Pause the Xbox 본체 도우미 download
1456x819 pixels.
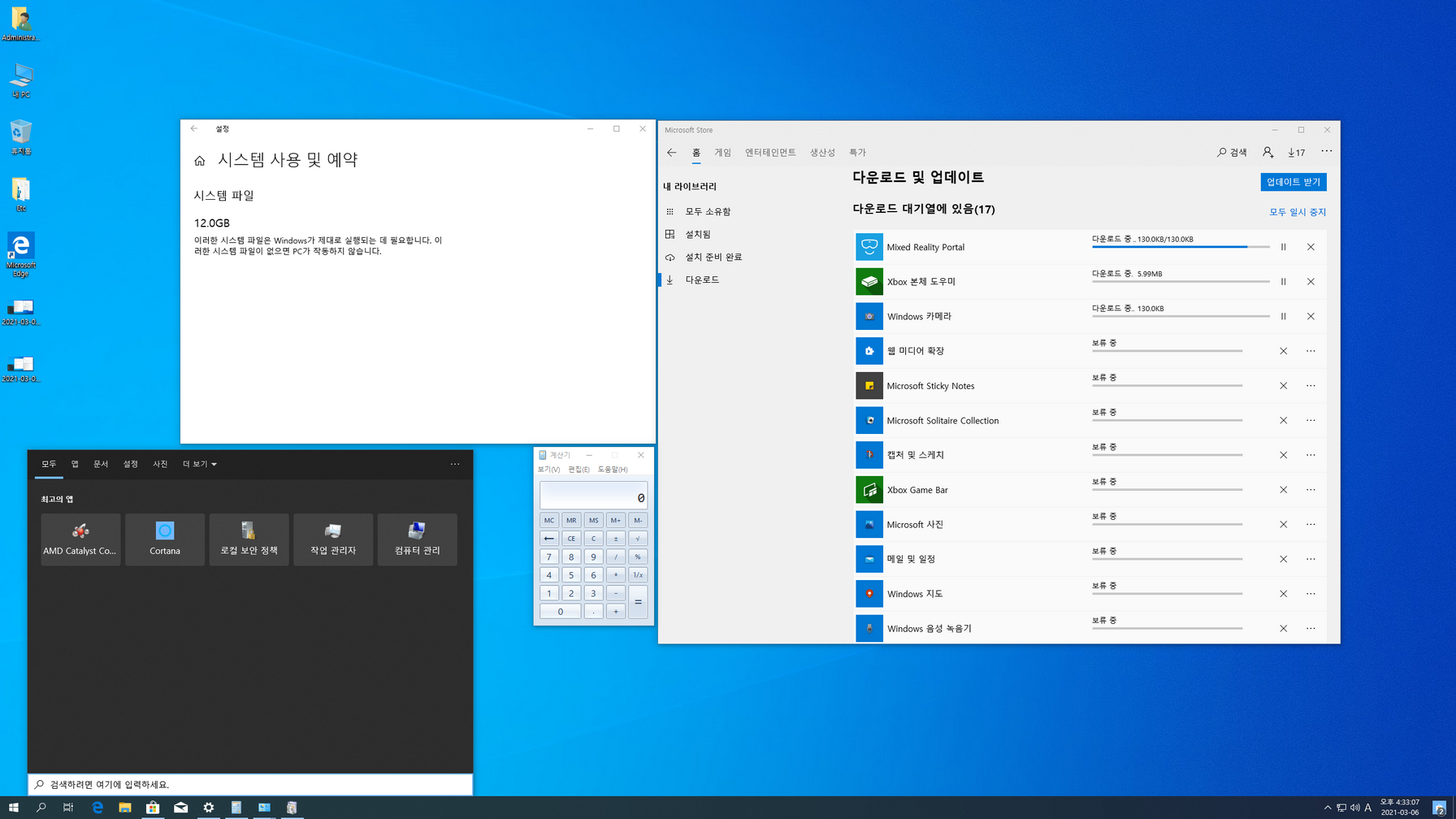click(x=1283, y=282)
